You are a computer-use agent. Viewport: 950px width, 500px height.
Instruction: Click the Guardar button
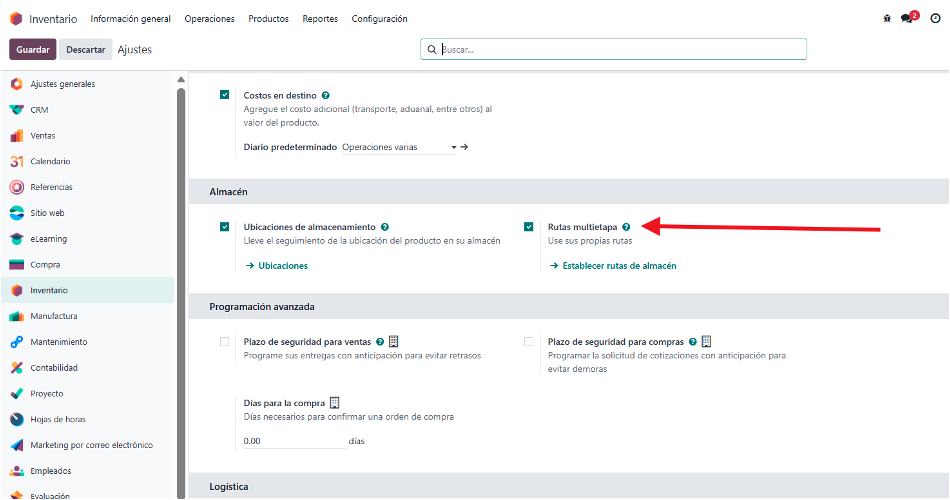[x=33, y=49]
